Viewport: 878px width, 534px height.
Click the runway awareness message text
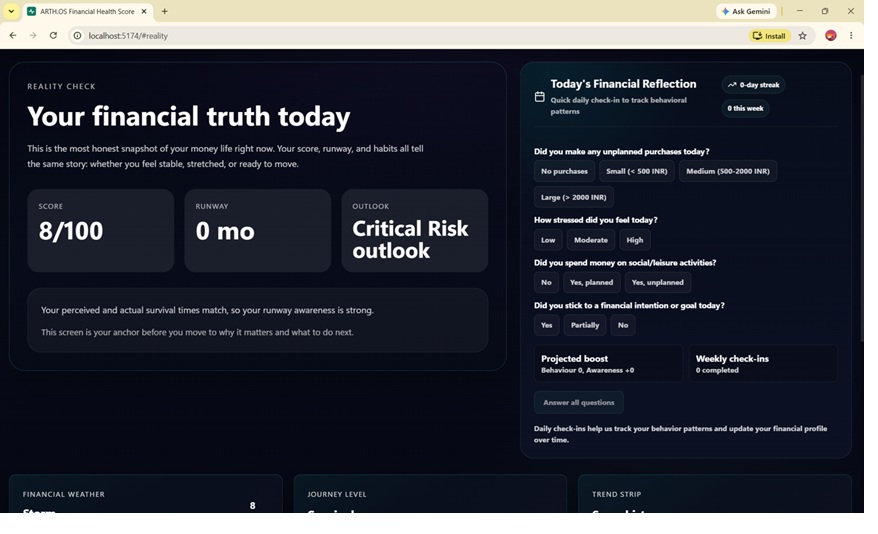click(x=207, y=310)
